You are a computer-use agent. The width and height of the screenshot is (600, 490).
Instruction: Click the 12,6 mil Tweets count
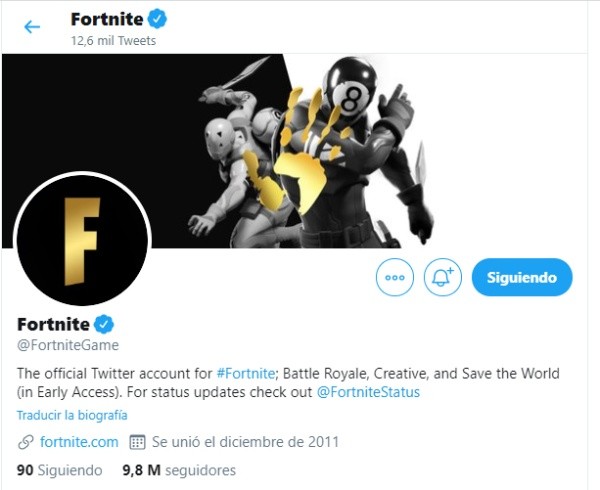[113, 42]
